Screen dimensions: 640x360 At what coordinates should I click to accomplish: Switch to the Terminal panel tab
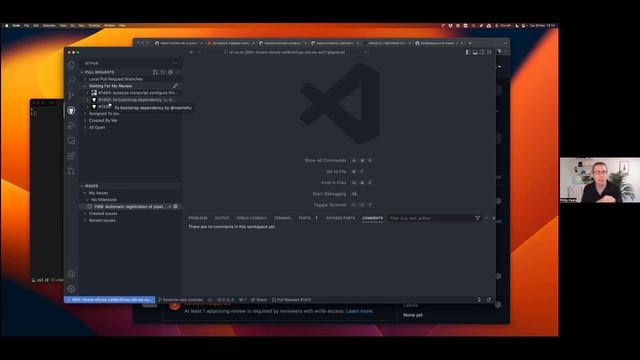[282, 218]
